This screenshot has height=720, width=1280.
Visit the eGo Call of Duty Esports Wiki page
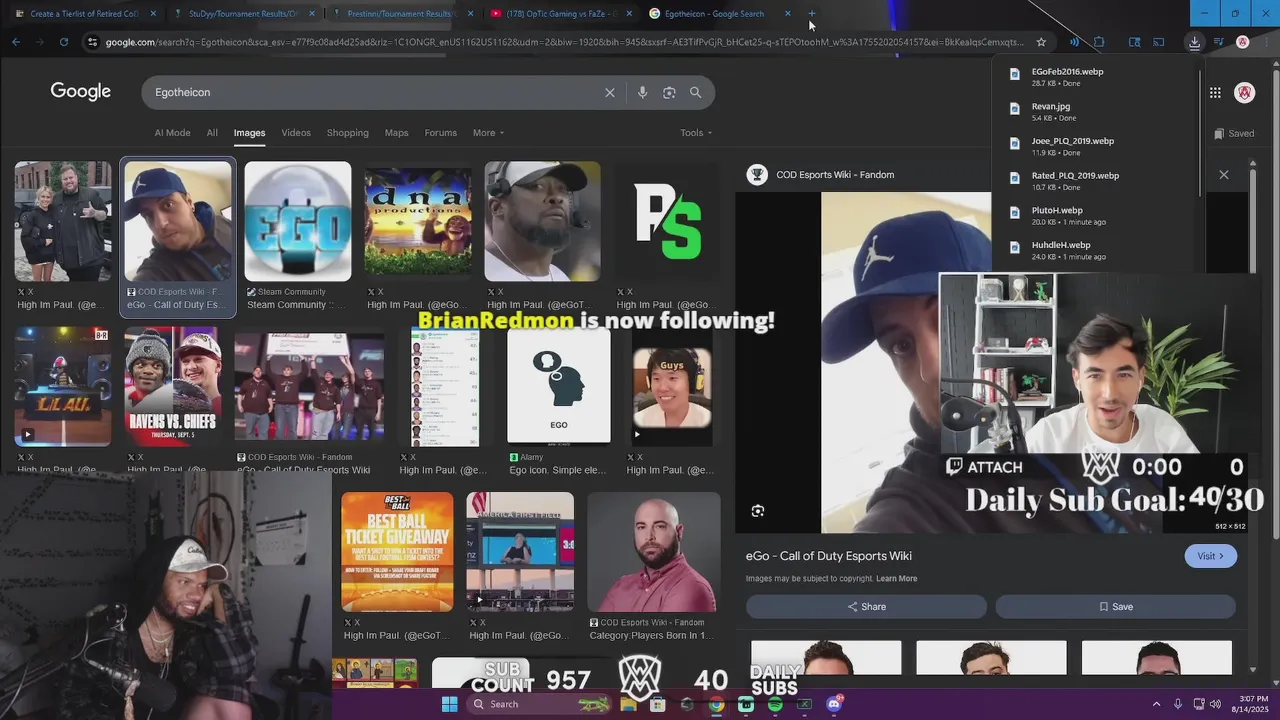pos(1210,556)
